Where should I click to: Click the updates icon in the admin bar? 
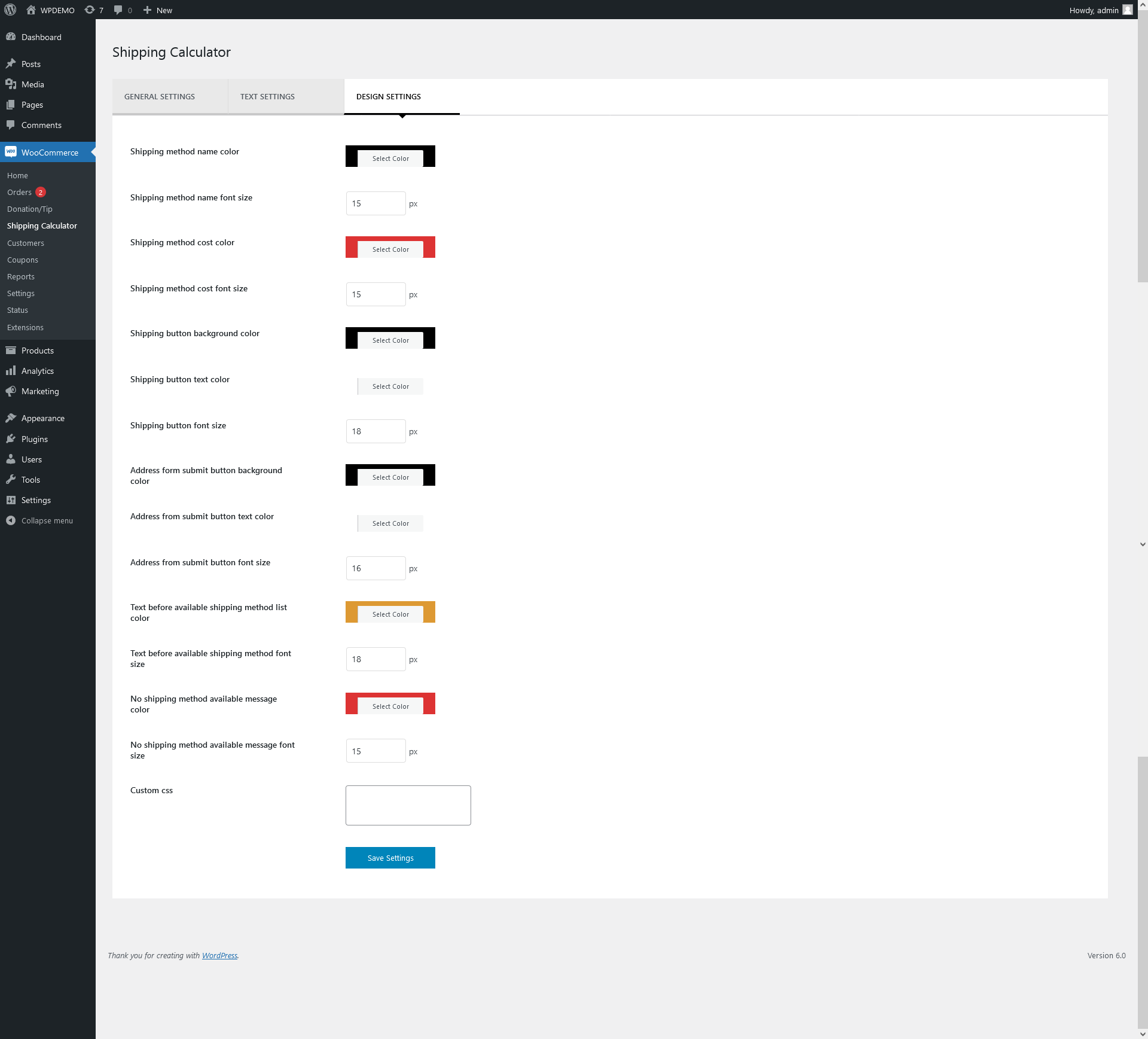(90, 10)
